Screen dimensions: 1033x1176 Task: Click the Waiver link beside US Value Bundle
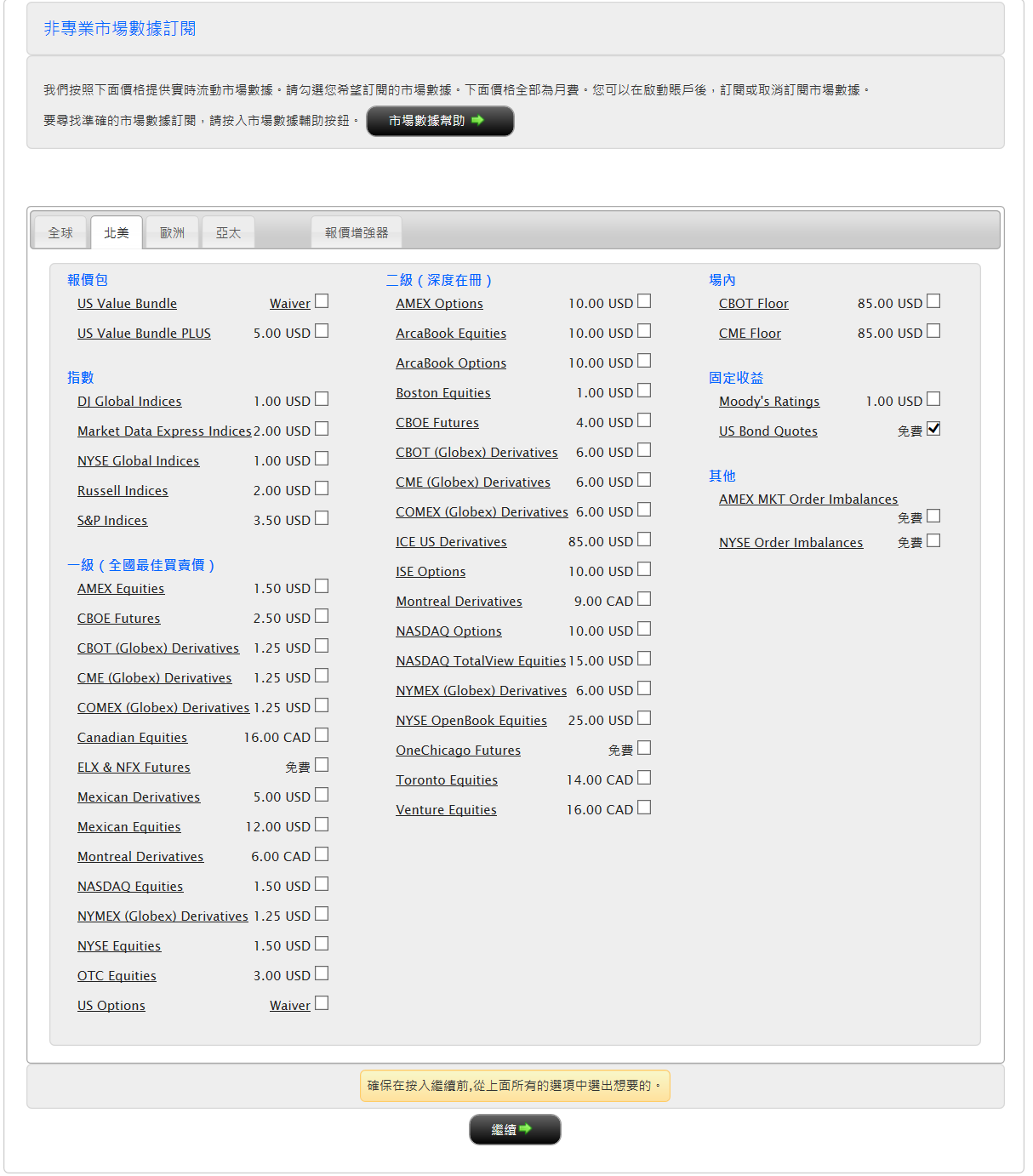coord(290,304)
